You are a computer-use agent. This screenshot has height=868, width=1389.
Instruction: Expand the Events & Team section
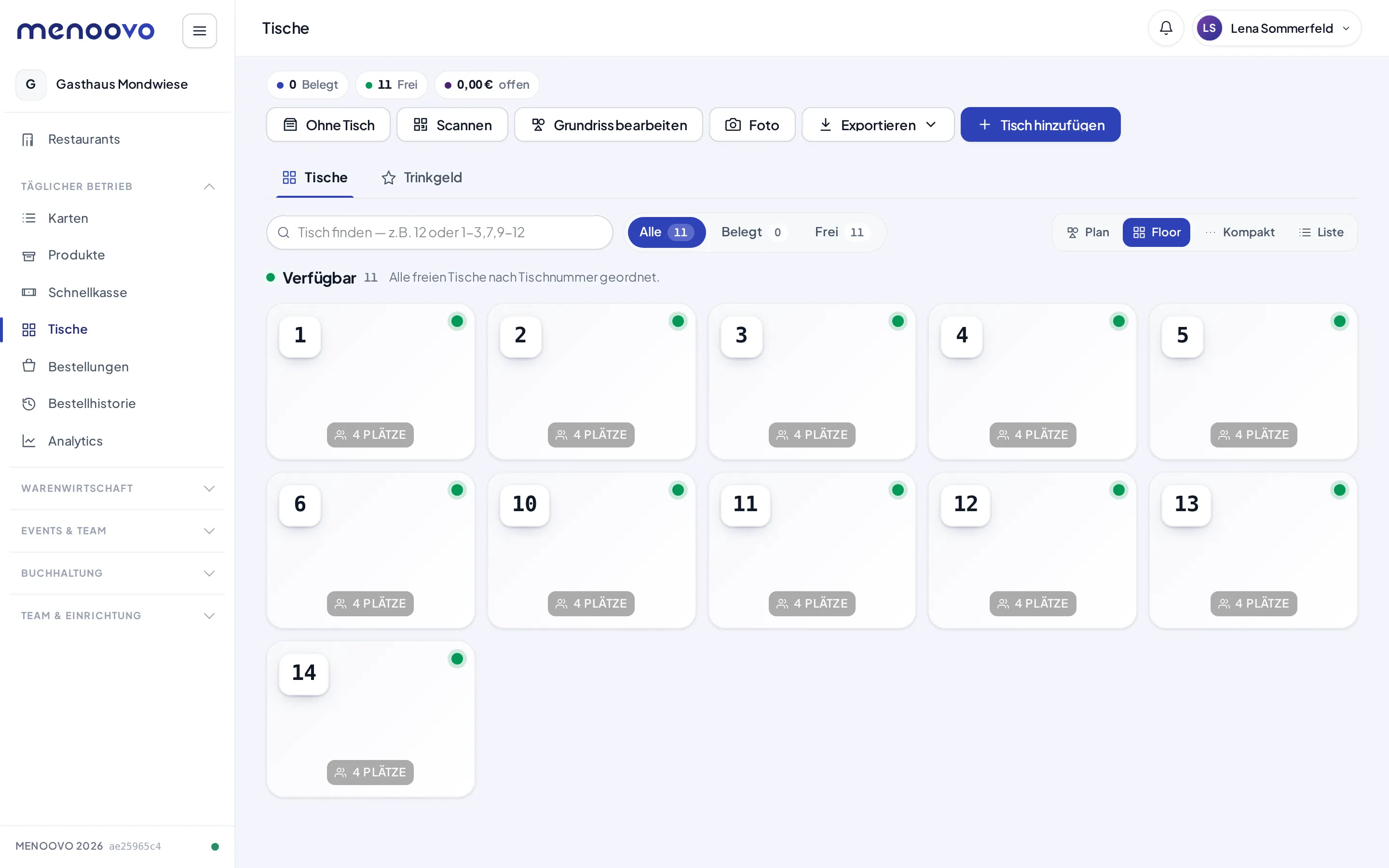(118, 531)
